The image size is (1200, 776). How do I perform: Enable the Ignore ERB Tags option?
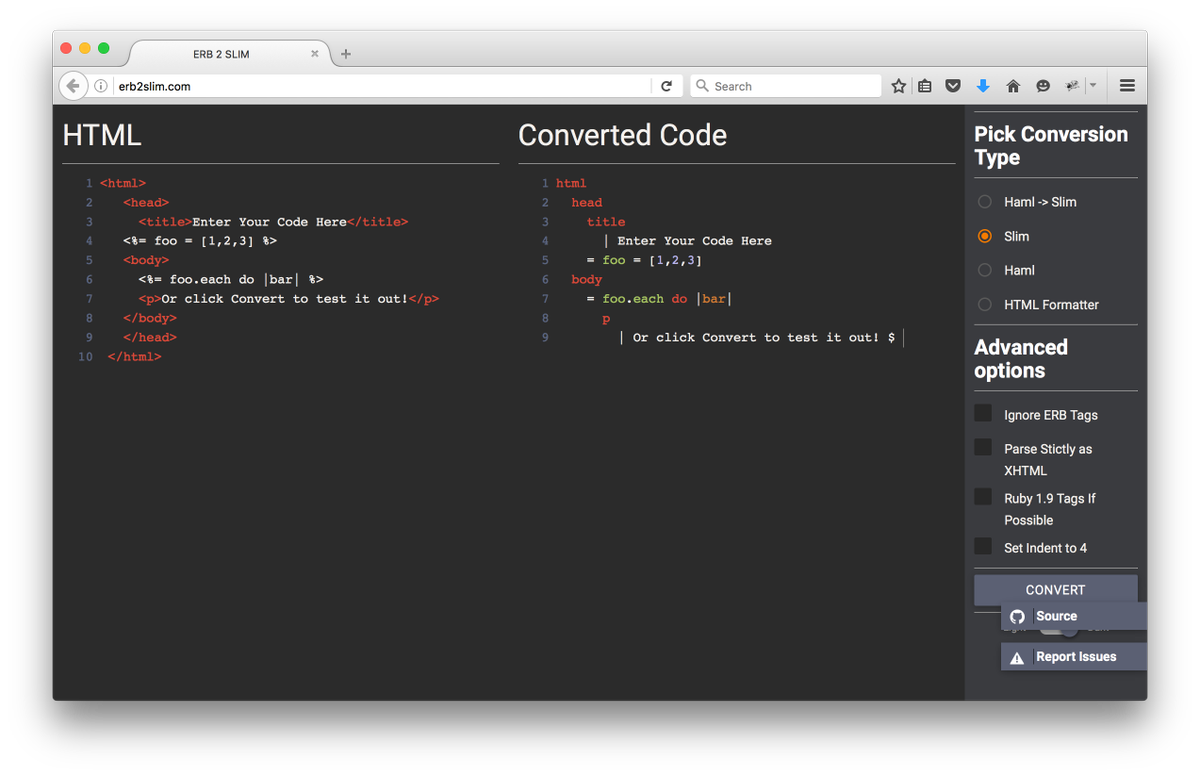pyautogui.click(x=983, y=412)
